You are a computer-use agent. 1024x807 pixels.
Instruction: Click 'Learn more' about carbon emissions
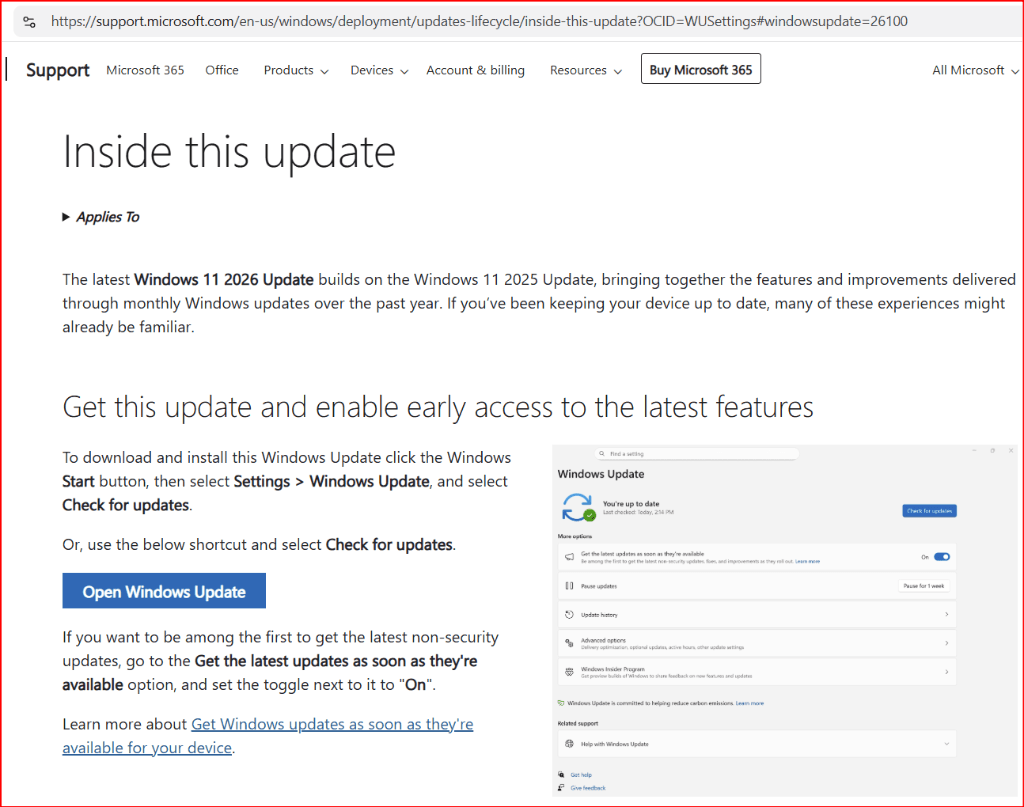tap(750, 703)
